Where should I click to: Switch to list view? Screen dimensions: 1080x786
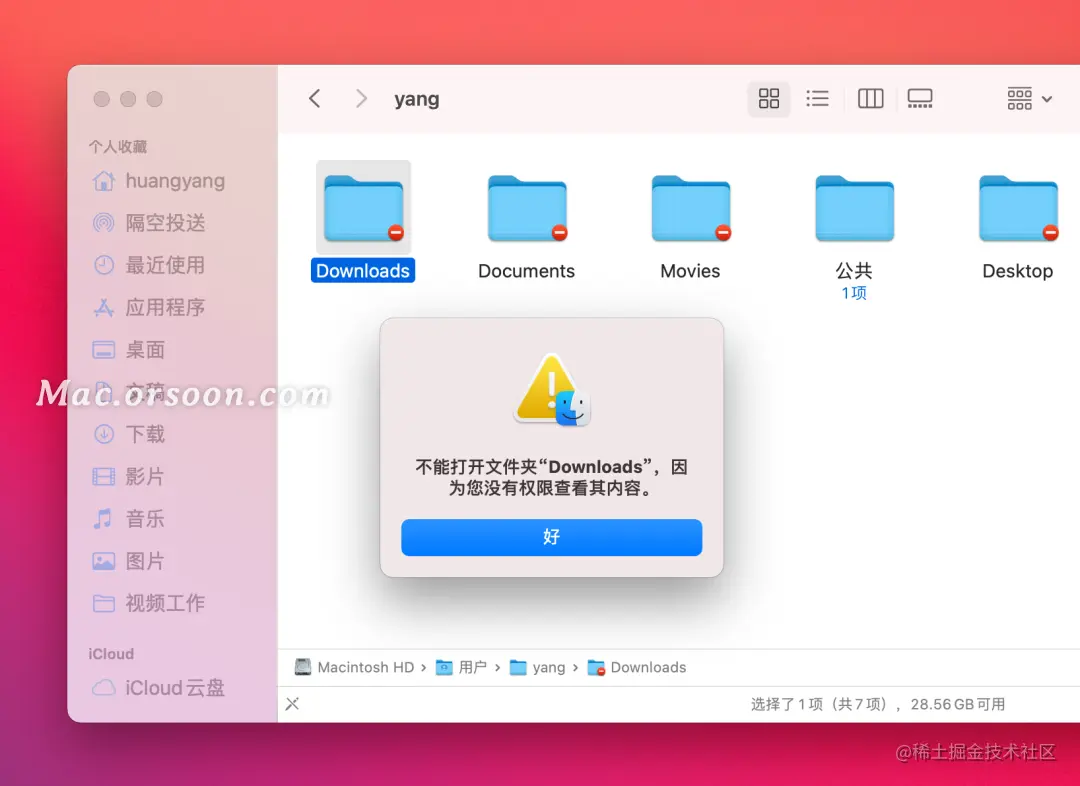point(818,99)
